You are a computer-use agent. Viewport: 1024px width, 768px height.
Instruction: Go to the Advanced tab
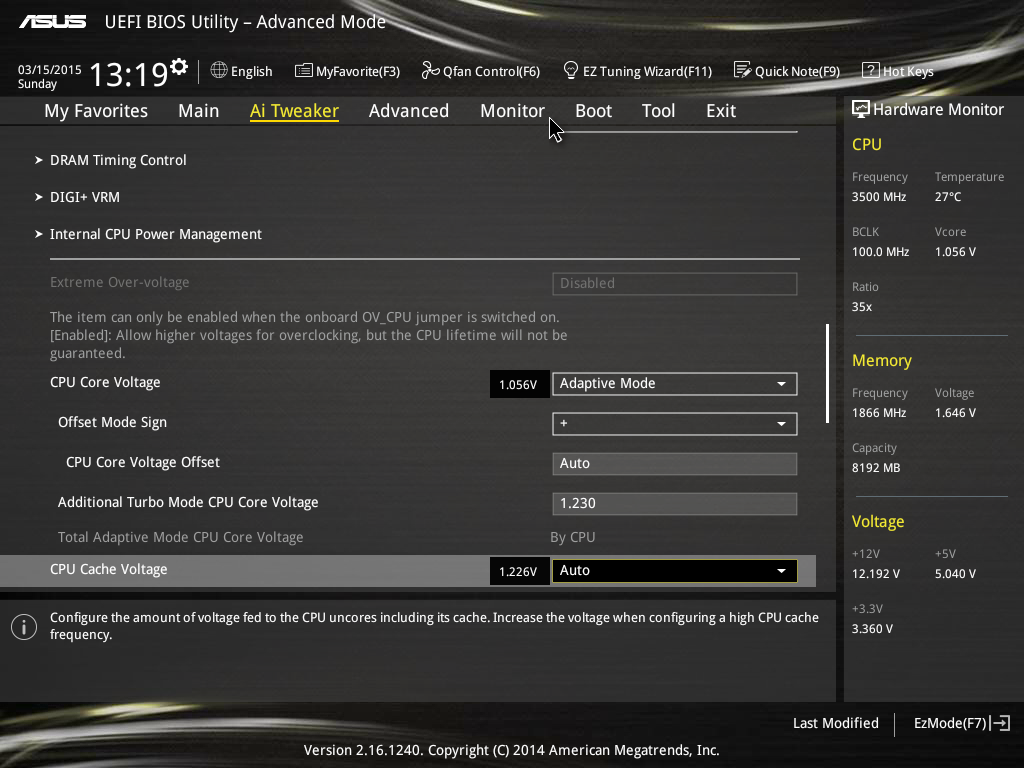[409, 111]
